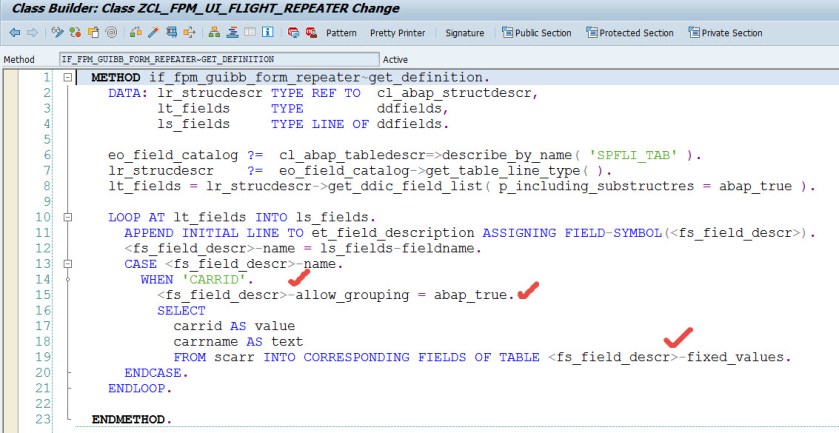Click line number 22 in the gutter
839x433 pixels.
(x=43, y=404)
